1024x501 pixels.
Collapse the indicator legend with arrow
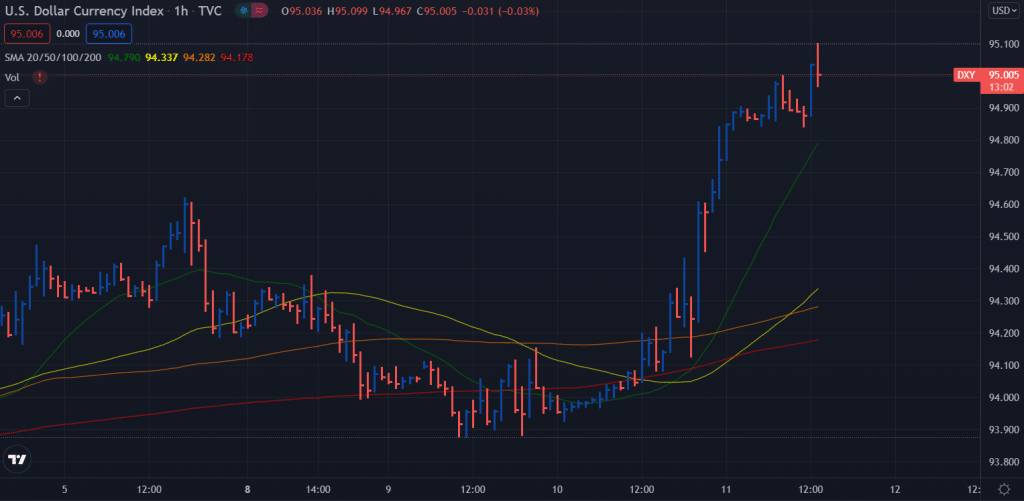point(17,99)
